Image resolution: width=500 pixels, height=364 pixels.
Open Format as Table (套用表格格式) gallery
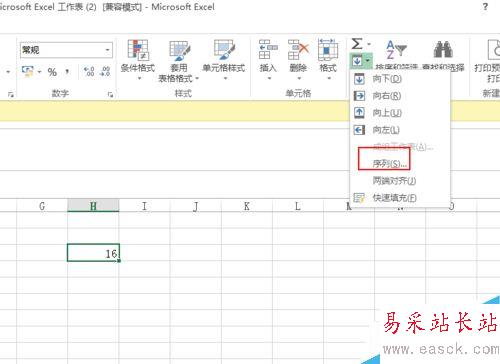tap(179, 60)
